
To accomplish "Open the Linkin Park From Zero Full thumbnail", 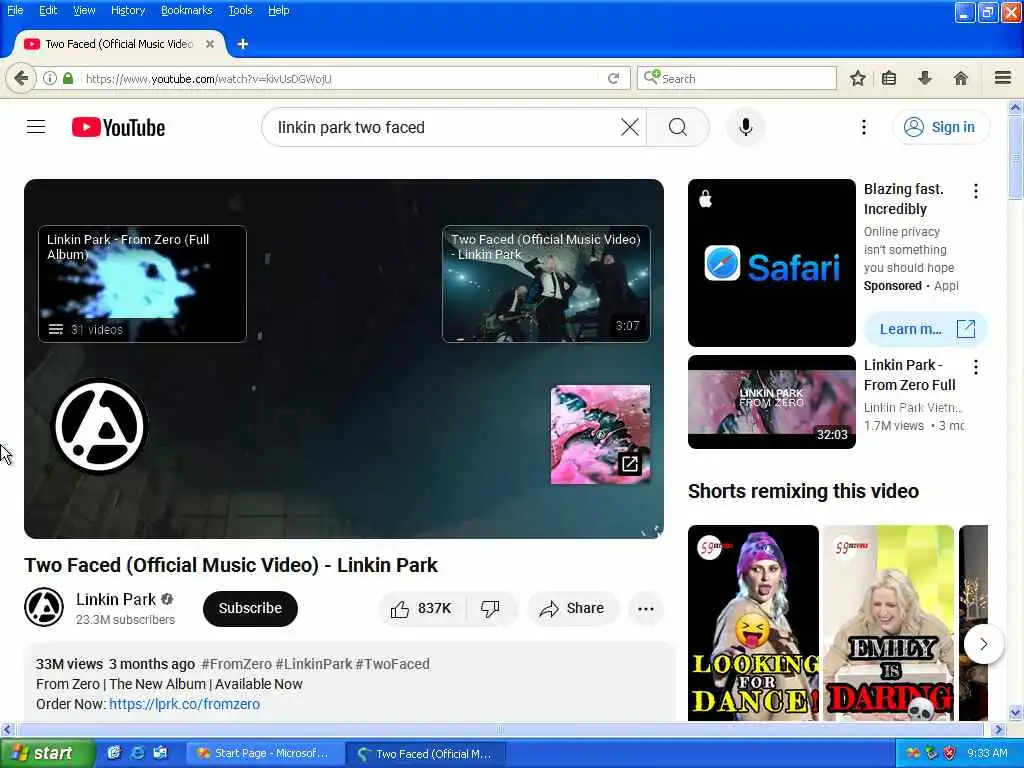I will point(771,402).
